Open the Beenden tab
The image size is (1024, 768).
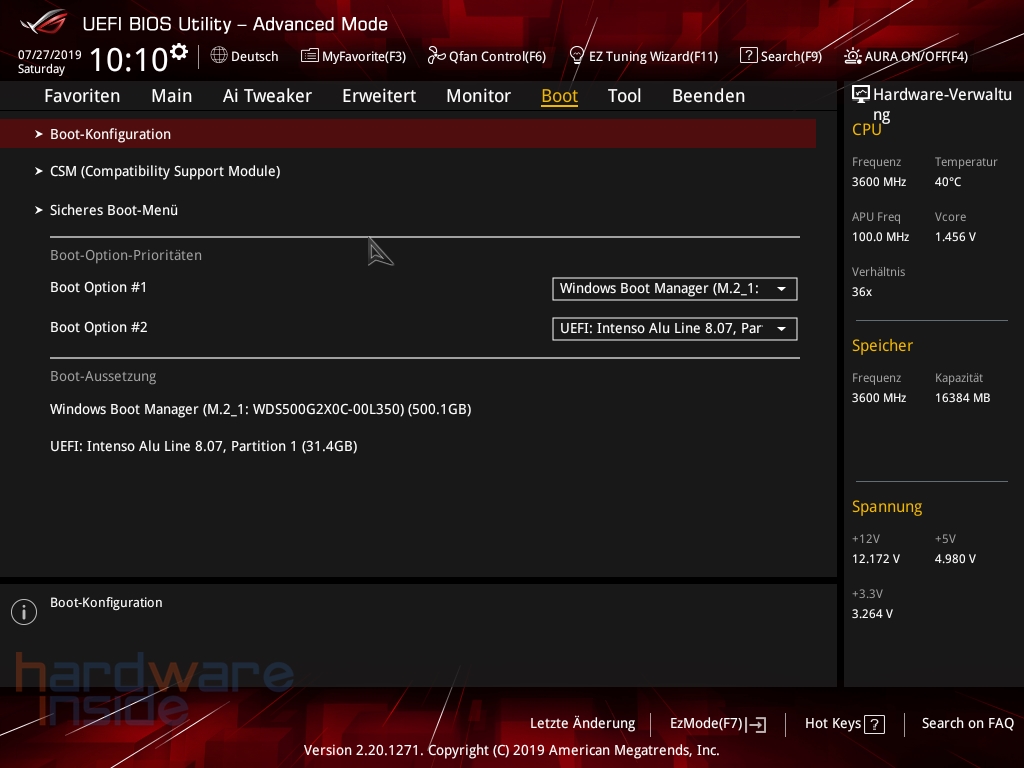709,96
